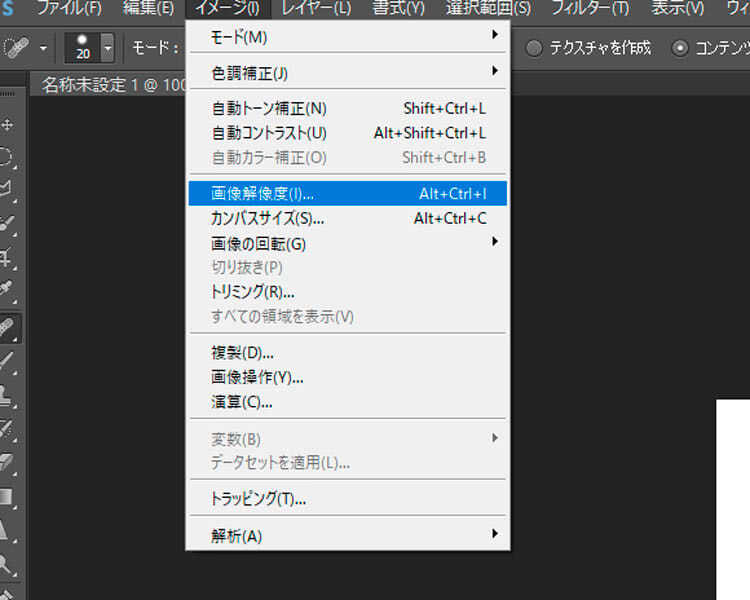Viewport: 750px width, 600px height.
Task: Select the Lasso tool in toolbar
Action: coord(9,189)
